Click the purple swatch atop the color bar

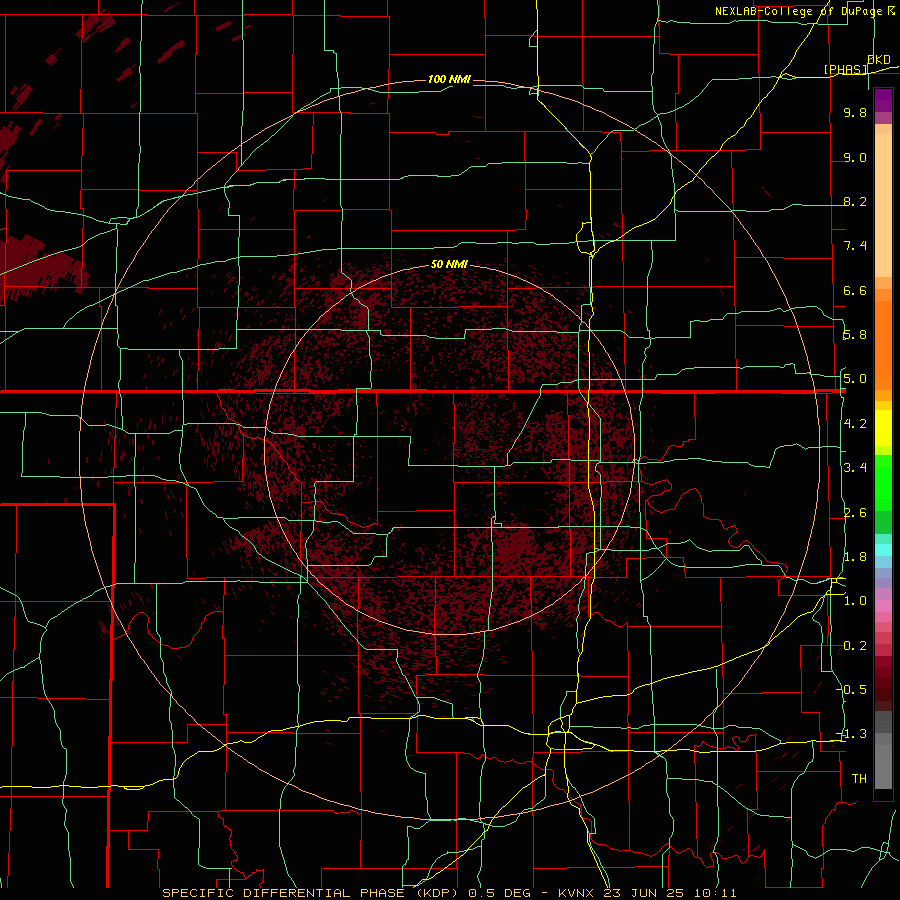883,100
